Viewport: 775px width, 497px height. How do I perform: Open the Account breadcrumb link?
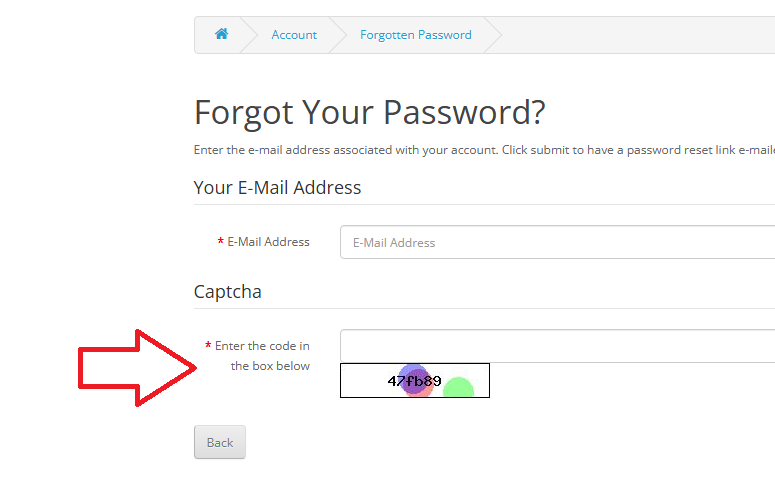click(x=294, y=35)
